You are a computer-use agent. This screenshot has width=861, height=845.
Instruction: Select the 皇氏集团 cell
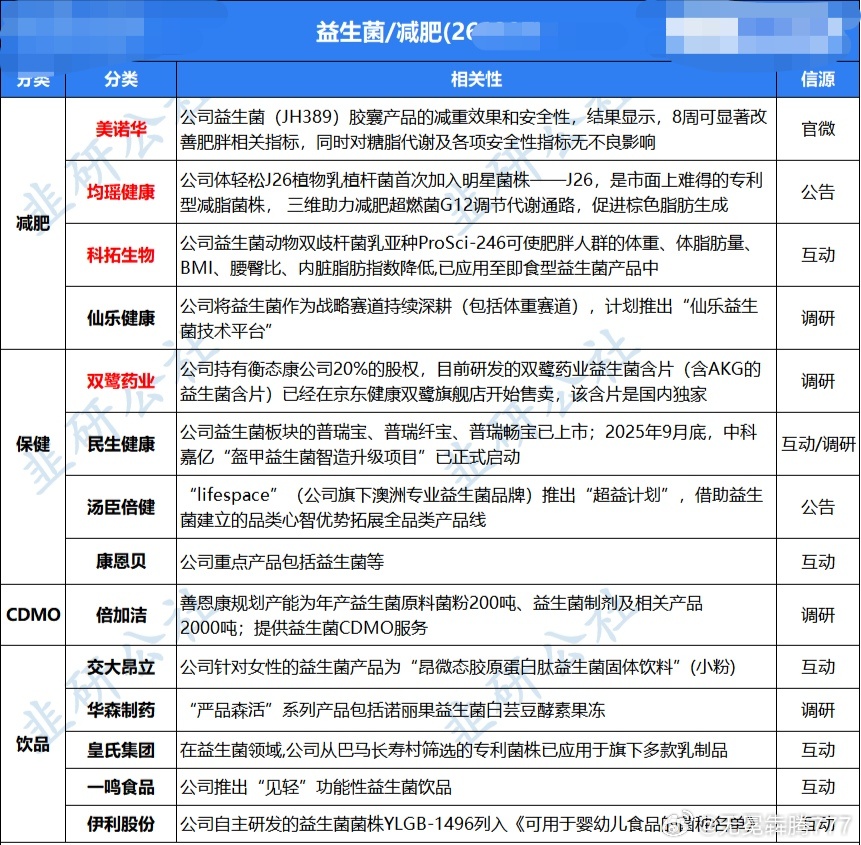tap(121, 750)
